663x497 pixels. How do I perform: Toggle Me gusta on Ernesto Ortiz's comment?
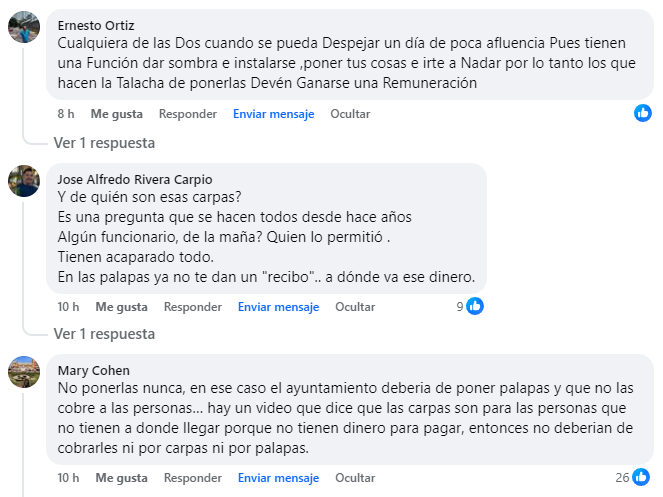tap(115, 114)
